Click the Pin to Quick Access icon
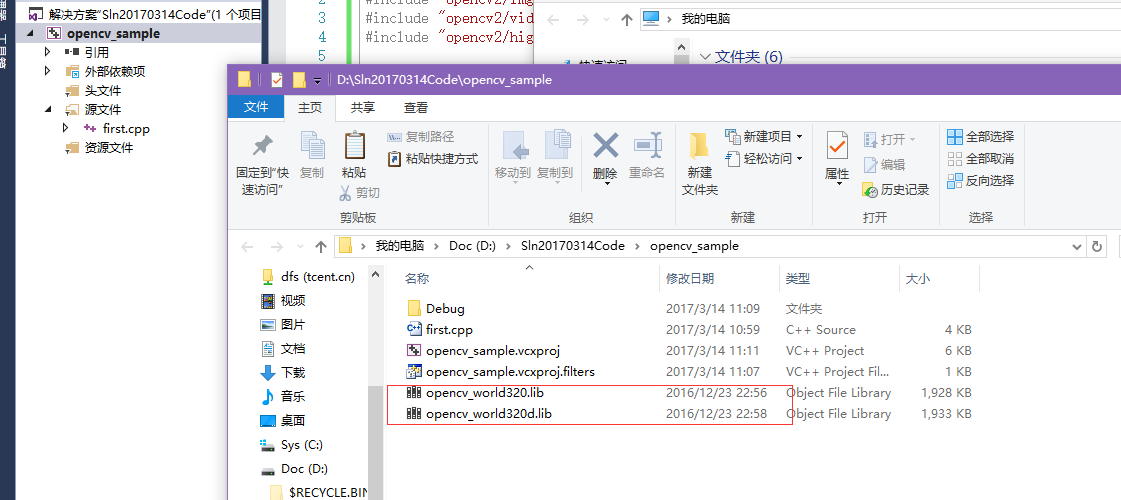This screenshot has height=500, width=1121. [262, 148]
